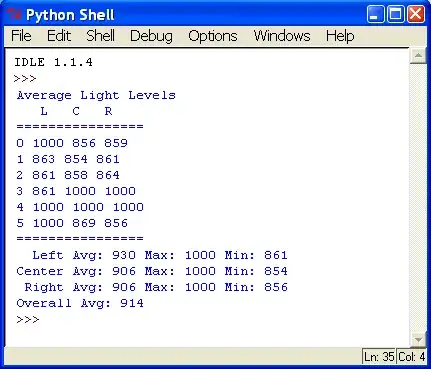Click the Overall Avg: 914 line
Image resolution: width=431 pixels, height=369 pixels.
pos(80,303)
